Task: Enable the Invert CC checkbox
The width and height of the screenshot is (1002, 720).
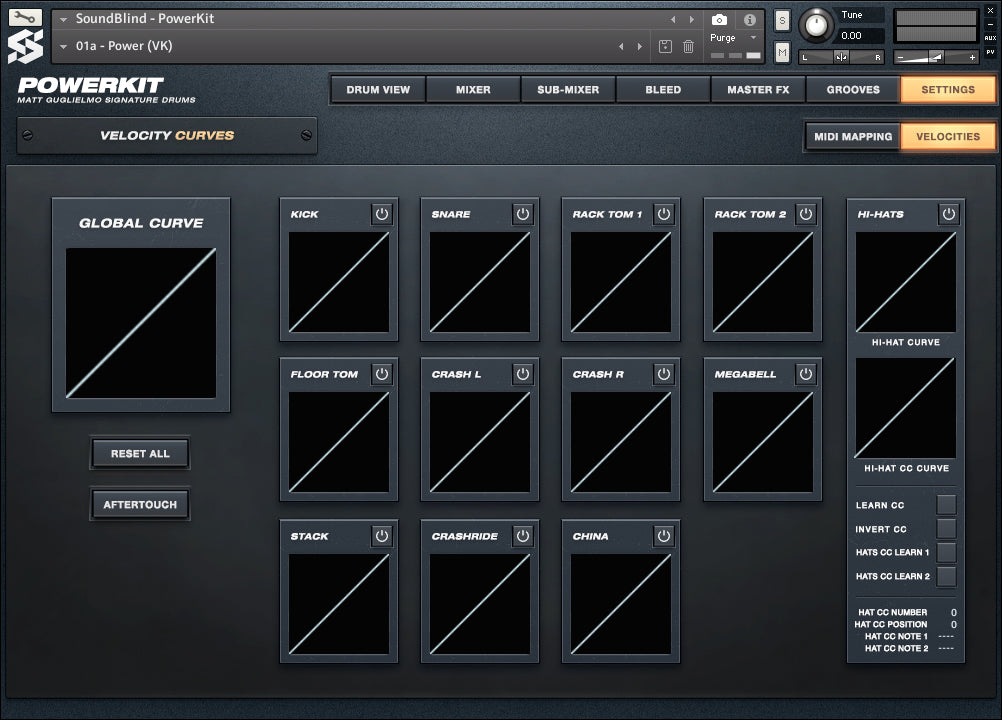Action: pyautogui.click(x=946, y=528)
